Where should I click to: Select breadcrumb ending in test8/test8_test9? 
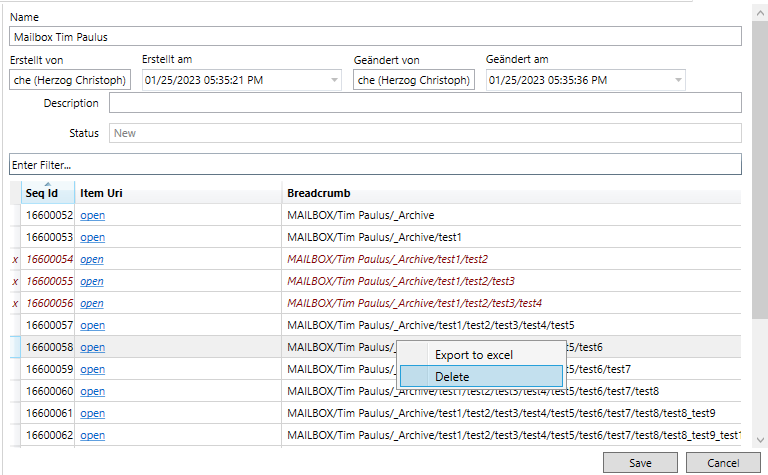[501, 413]
